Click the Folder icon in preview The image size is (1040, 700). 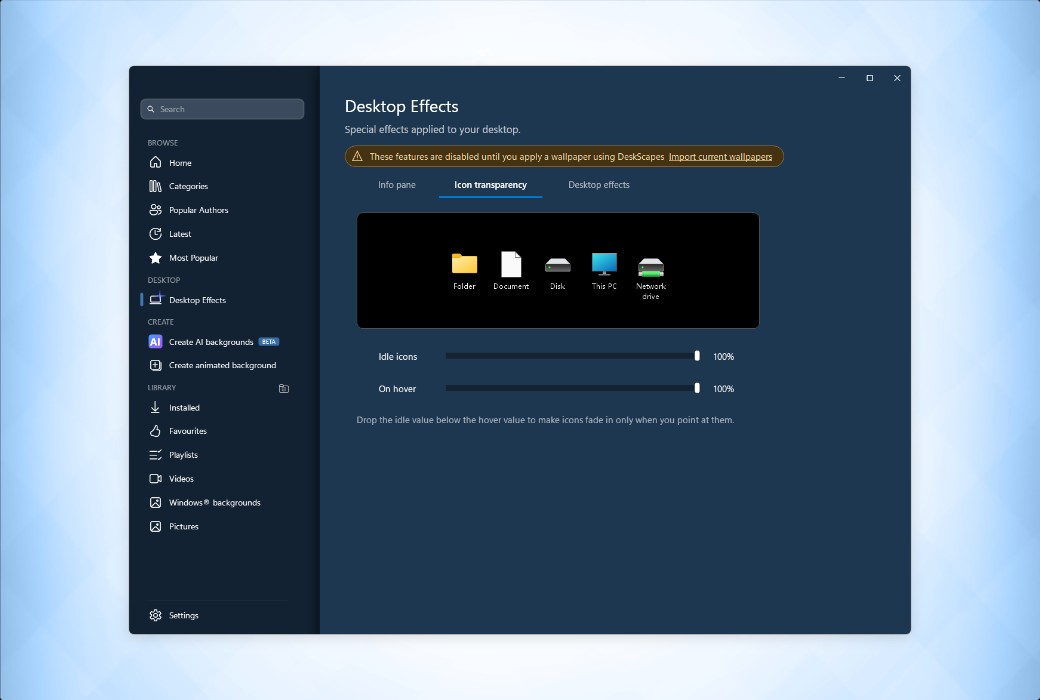tap(464, 263)
